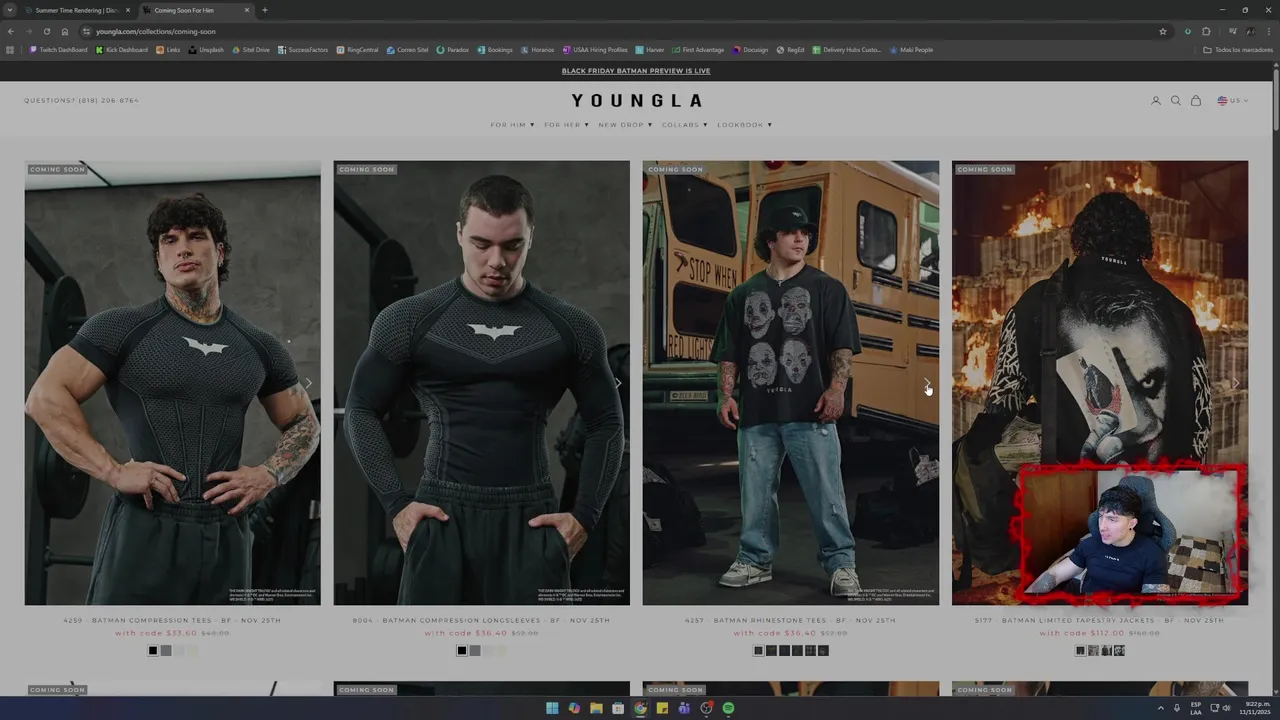Open the Unsplash bookmark

pos(206,49)
